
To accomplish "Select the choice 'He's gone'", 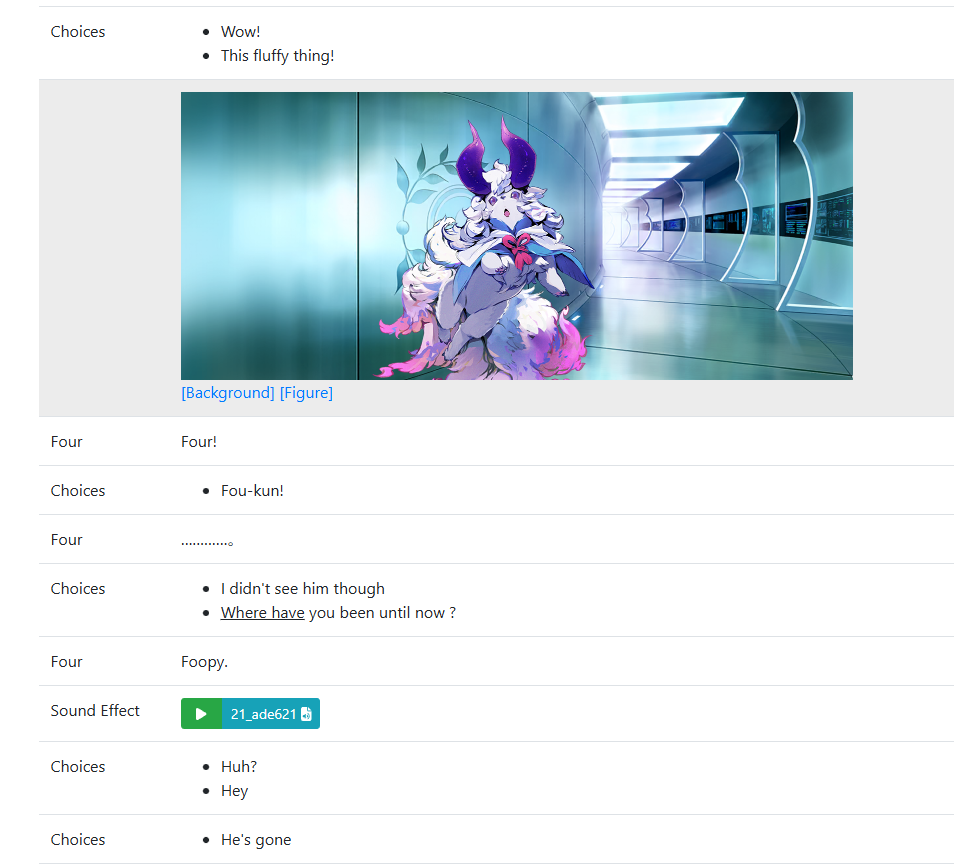I will (x=256, y=840).
